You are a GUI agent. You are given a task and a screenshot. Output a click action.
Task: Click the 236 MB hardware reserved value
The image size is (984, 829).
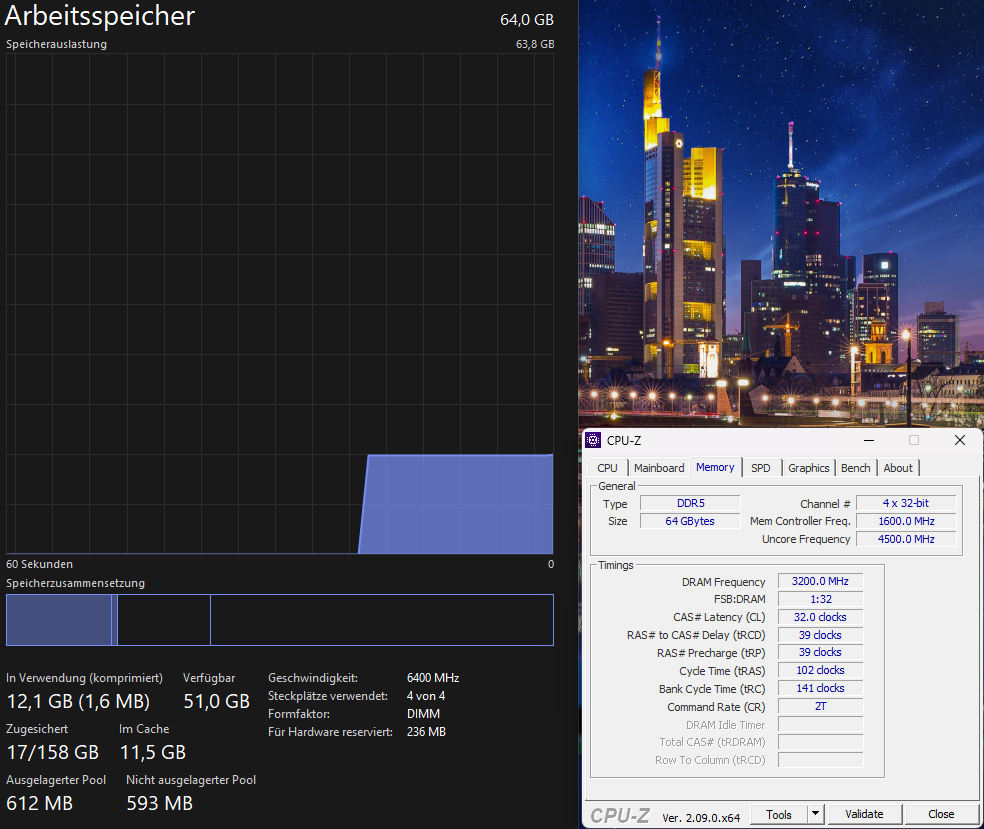(x=426, y=732)
